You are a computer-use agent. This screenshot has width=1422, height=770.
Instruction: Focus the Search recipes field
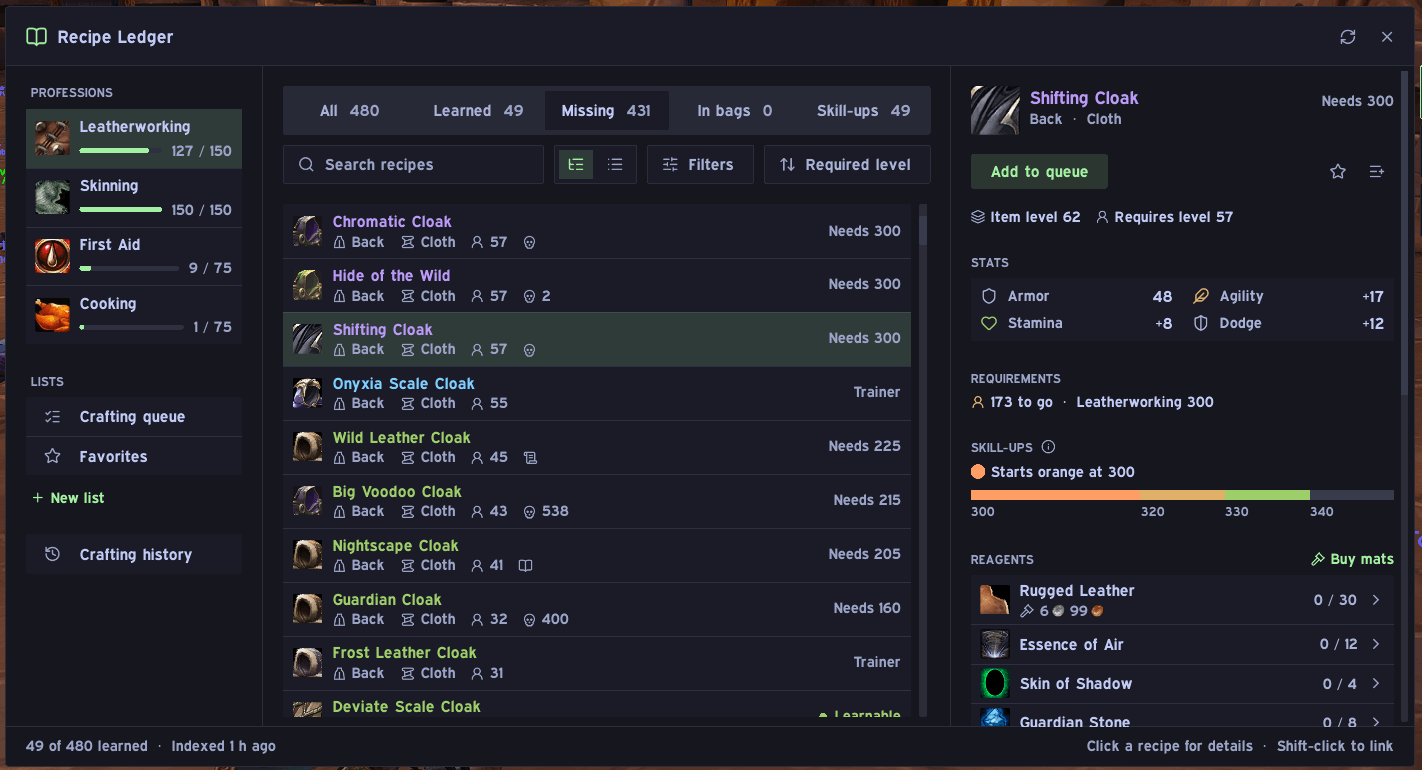[413, 165]
